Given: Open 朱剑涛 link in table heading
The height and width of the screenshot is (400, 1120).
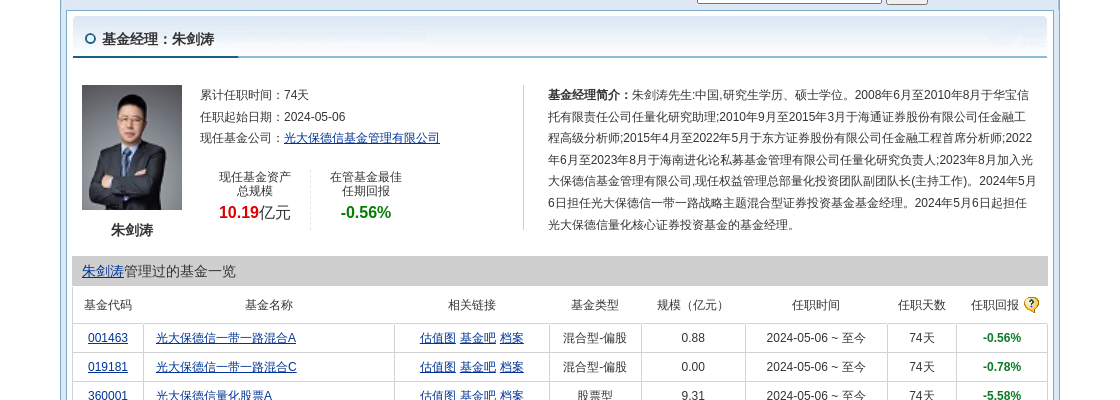Looking at the screenshot, I should pyautogui.click(x=102, y=271).
